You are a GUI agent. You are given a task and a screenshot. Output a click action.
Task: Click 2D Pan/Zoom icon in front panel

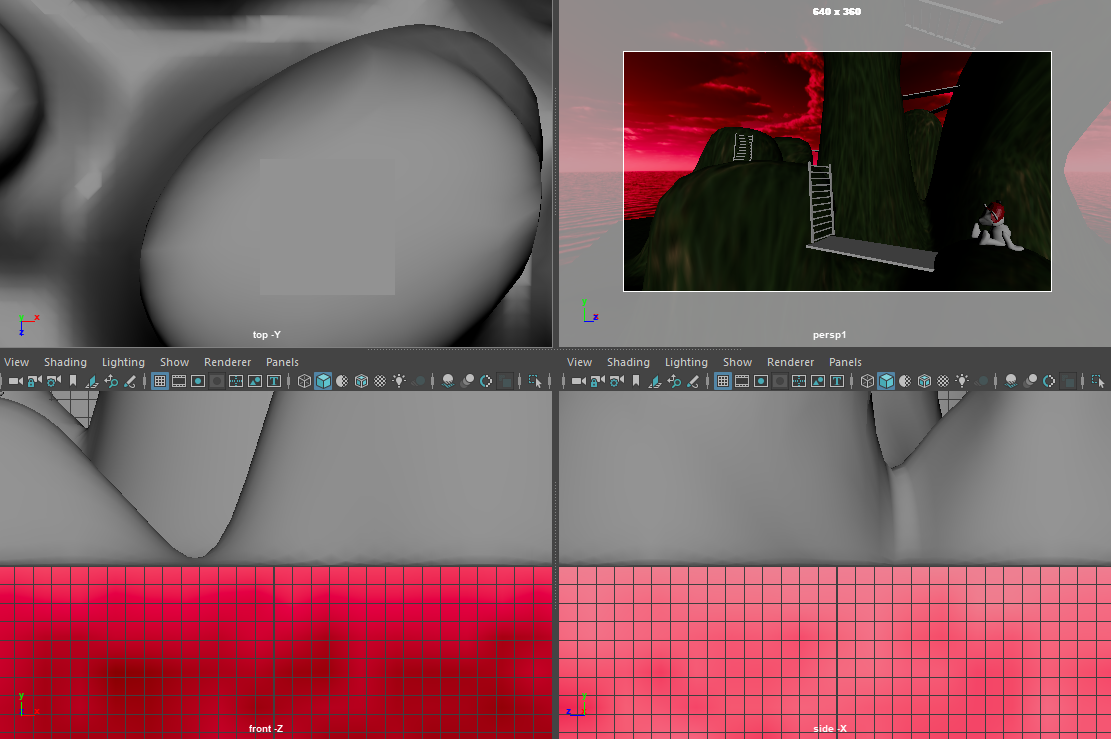tap(111, 381)
